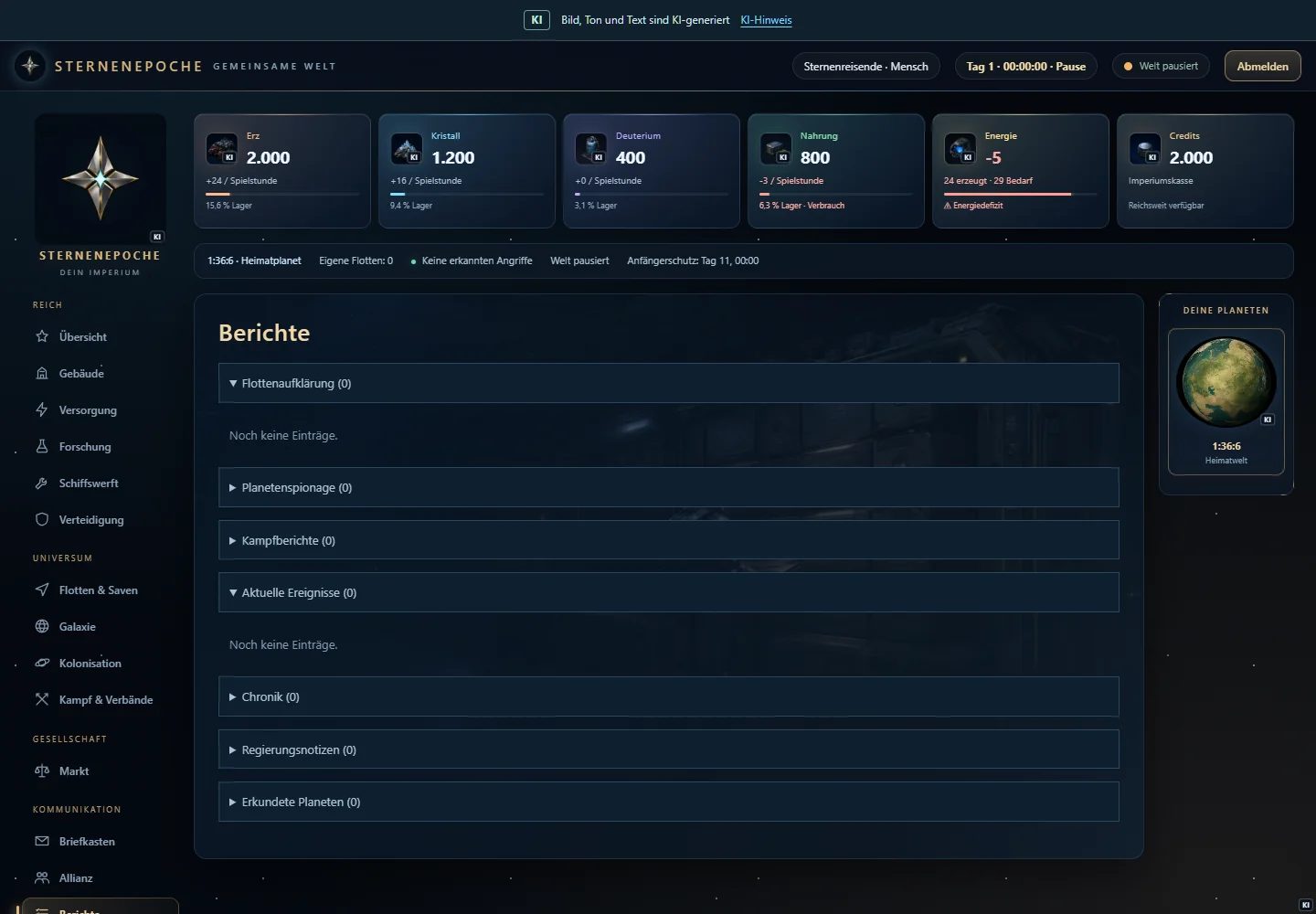
Task: Click the Erz resource icon
Action: pyautogui.click(x=222, y=148)
